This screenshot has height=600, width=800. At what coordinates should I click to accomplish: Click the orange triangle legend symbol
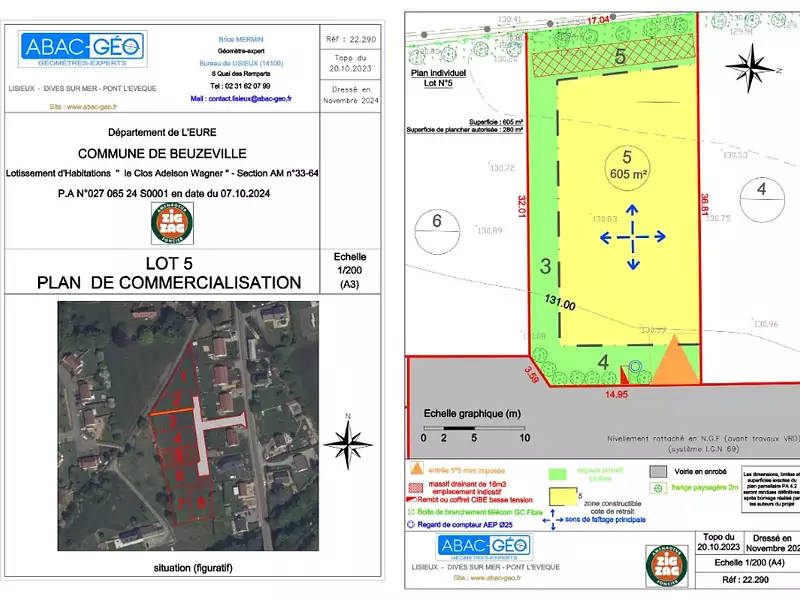pyautogui.click(x=417, y=468)
